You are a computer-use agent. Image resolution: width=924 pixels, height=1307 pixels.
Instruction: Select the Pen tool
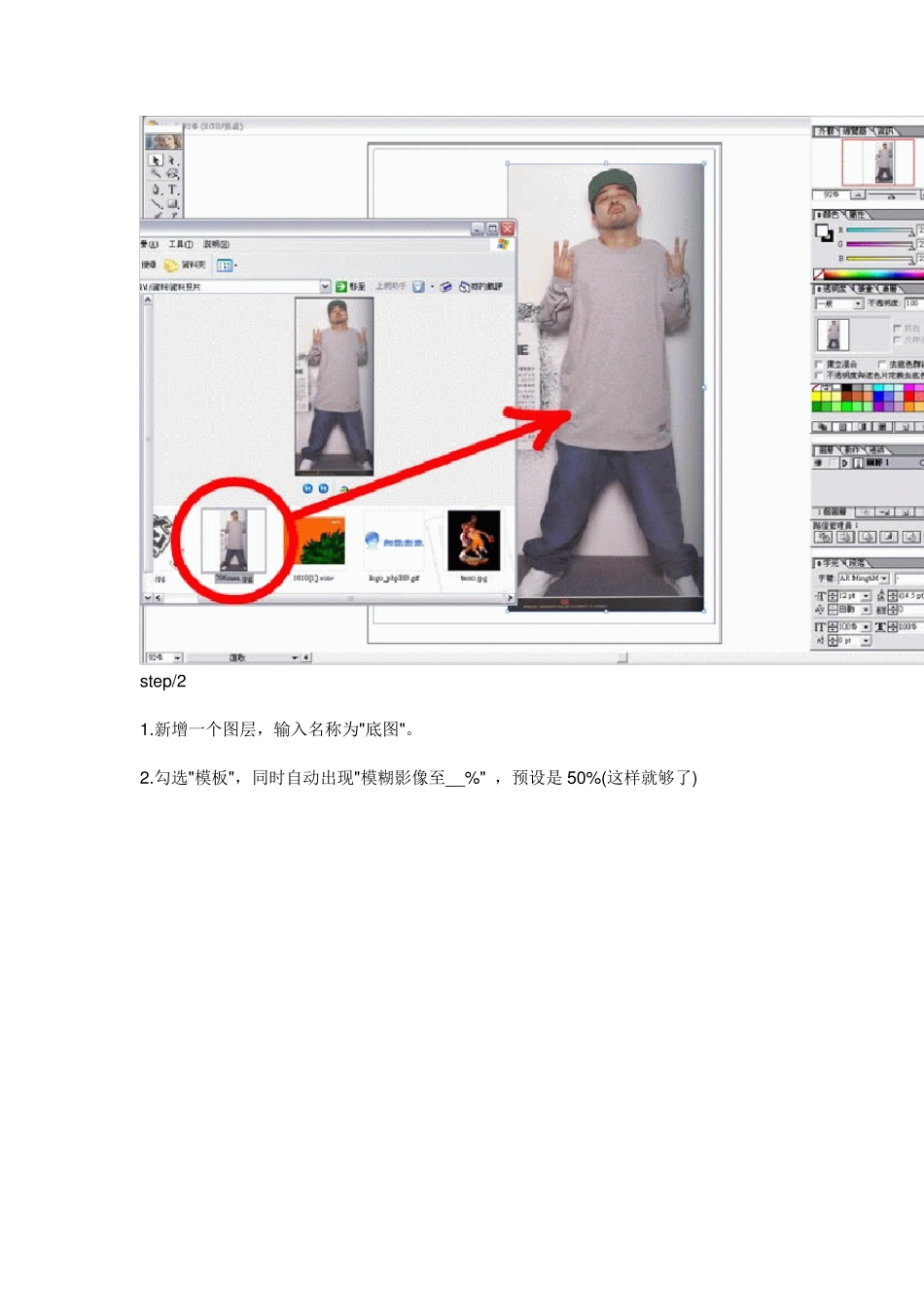156,190
